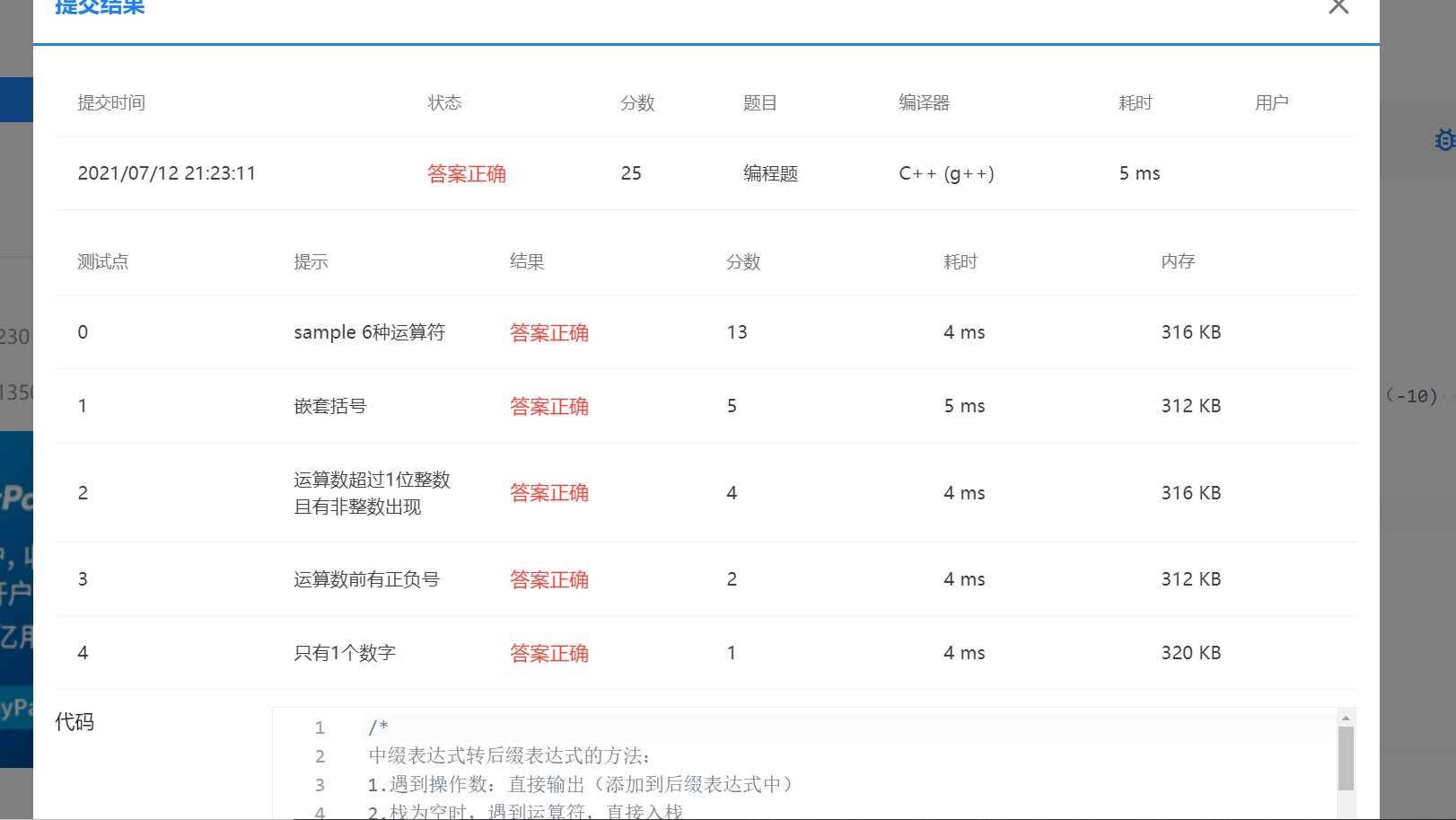Click the red overall status 答案正确 next to score 25
The width and height of the screenshot is (1456, 820).
click(467, 173)
